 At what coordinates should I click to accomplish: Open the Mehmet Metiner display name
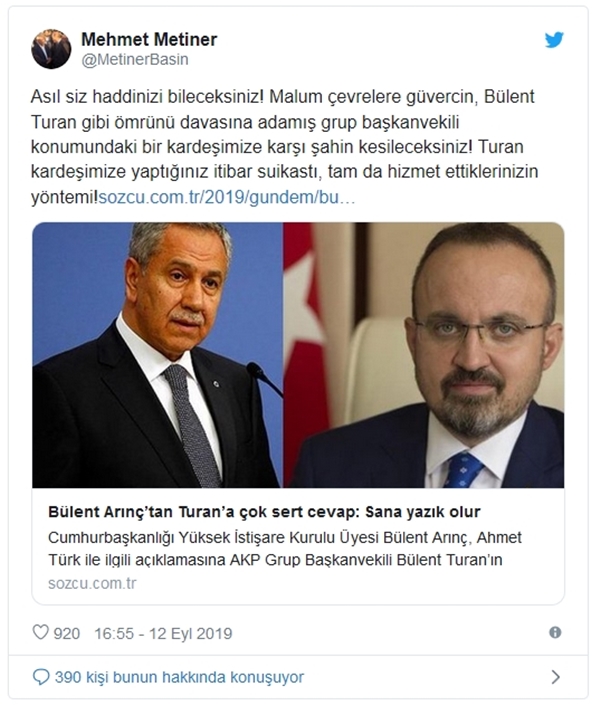pos(149,40)
